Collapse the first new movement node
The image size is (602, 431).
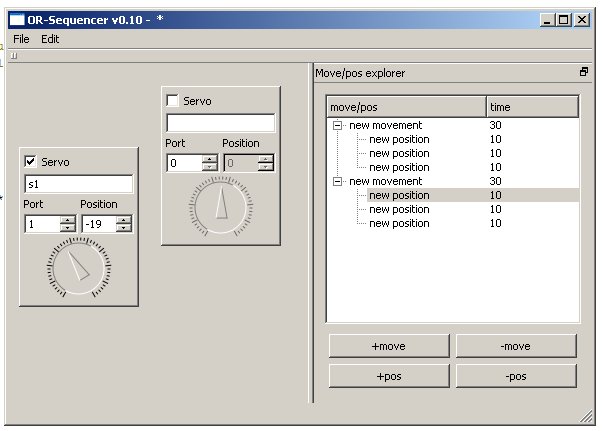[338, 126]
